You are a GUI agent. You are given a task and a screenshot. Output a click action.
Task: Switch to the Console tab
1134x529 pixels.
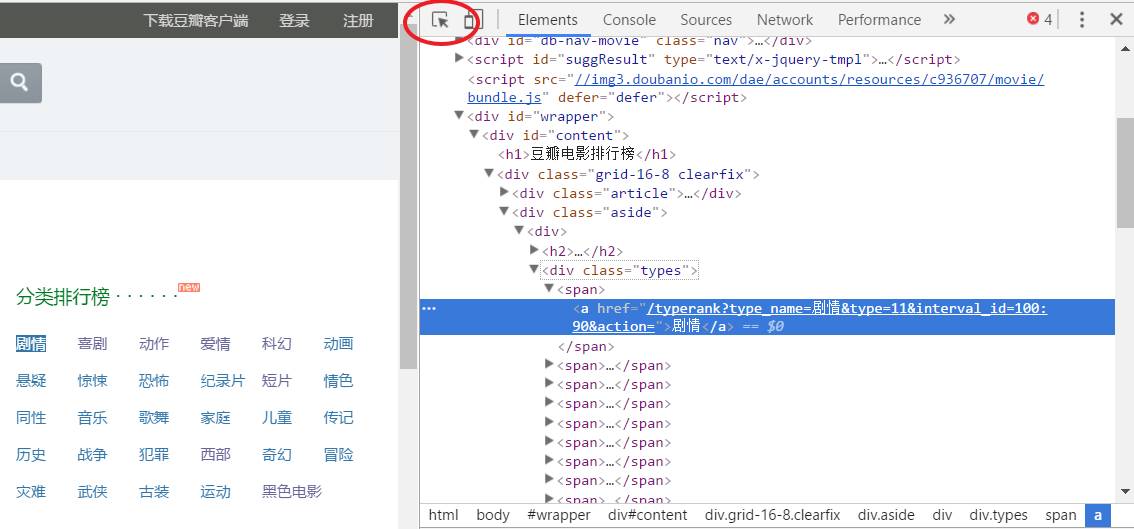[629, 20]
